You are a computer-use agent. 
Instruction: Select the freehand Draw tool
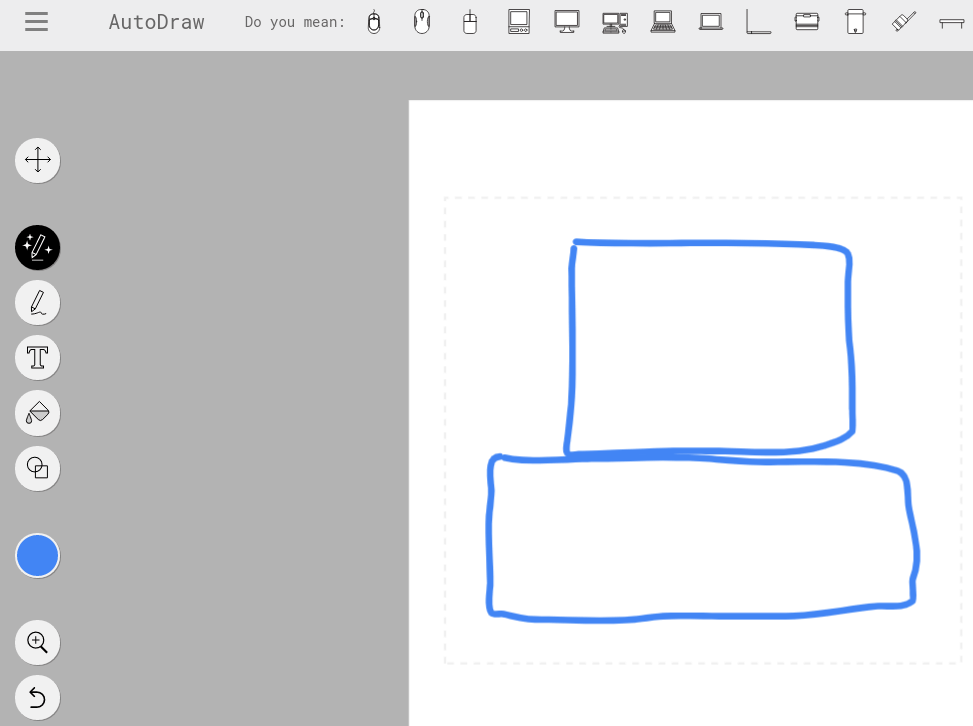pyautogui.click(x=38, y=303)
